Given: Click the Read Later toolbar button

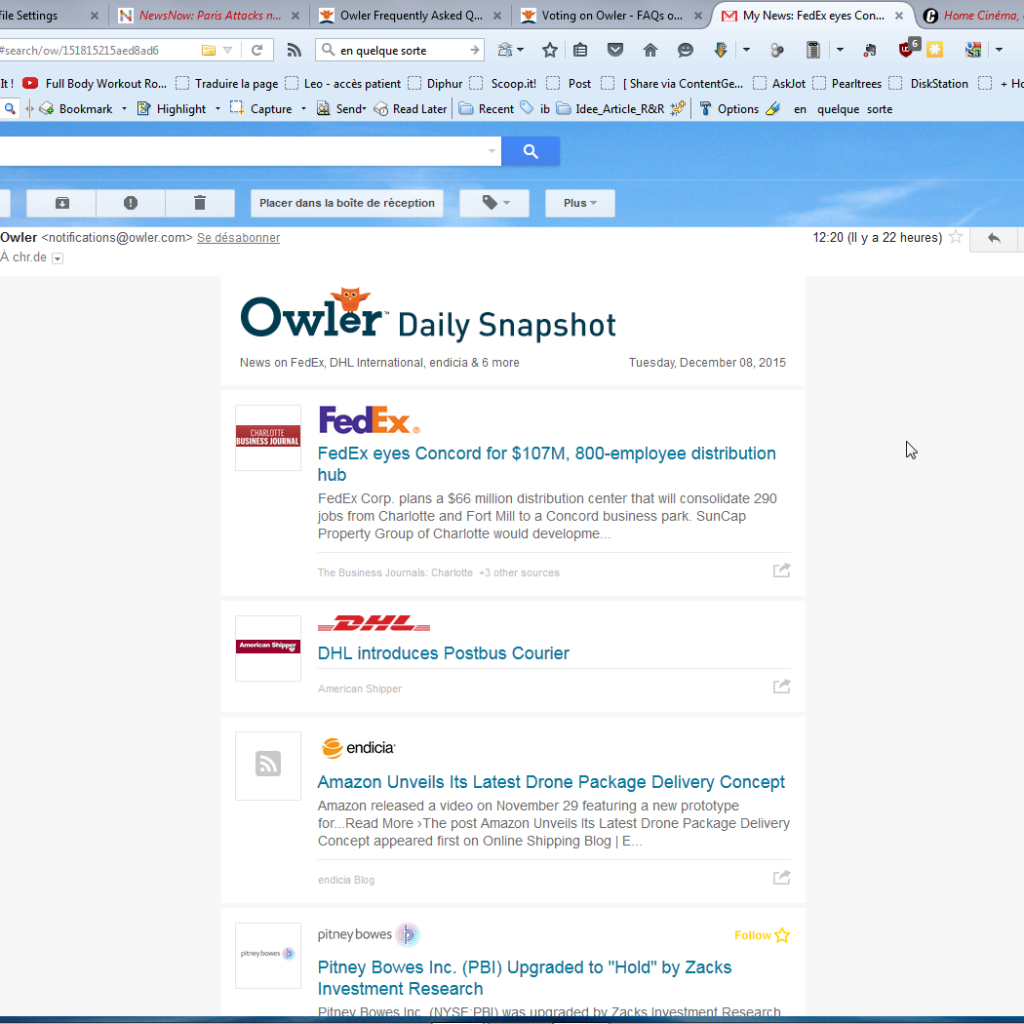Looking at the screenshot, I should click(410, 109).
